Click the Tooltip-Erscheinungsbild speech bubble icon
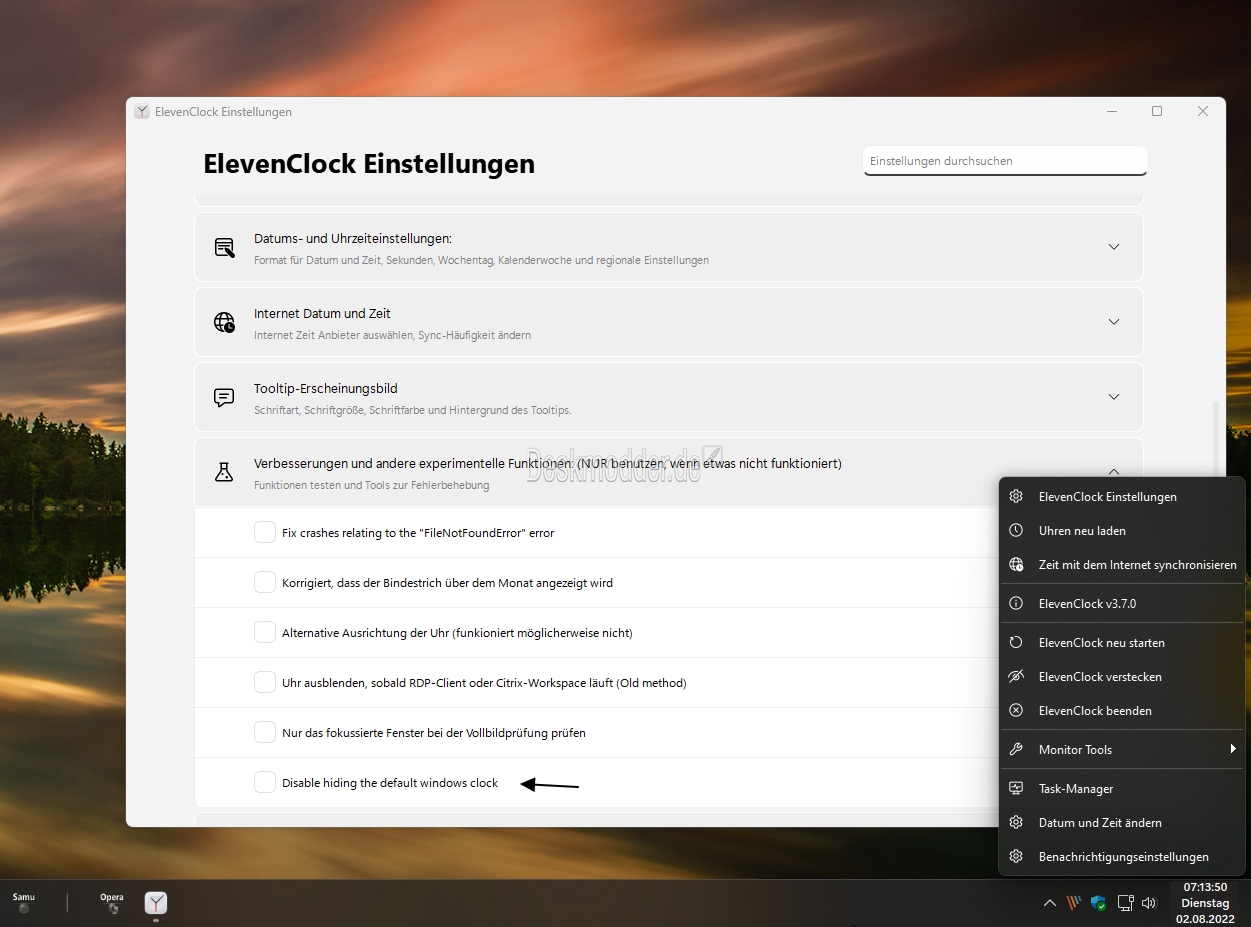 pyautogui.click(x=224, y=397)
